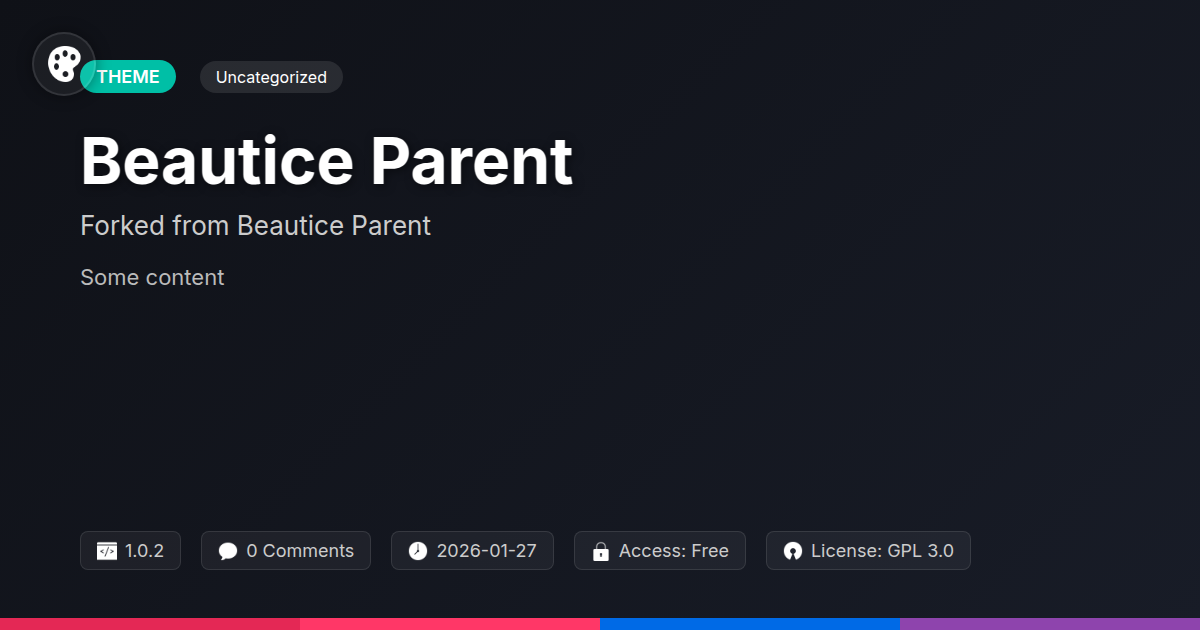Click the Some content description text
This screenshot has width=1200, height=630.
[x=152, y=277]
